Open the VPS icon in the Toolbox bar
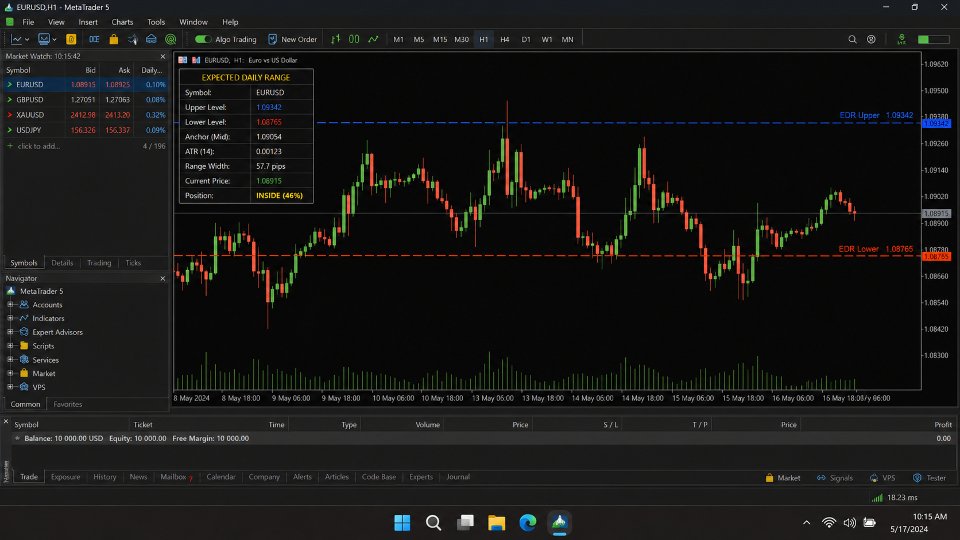 tap(874, 478)
